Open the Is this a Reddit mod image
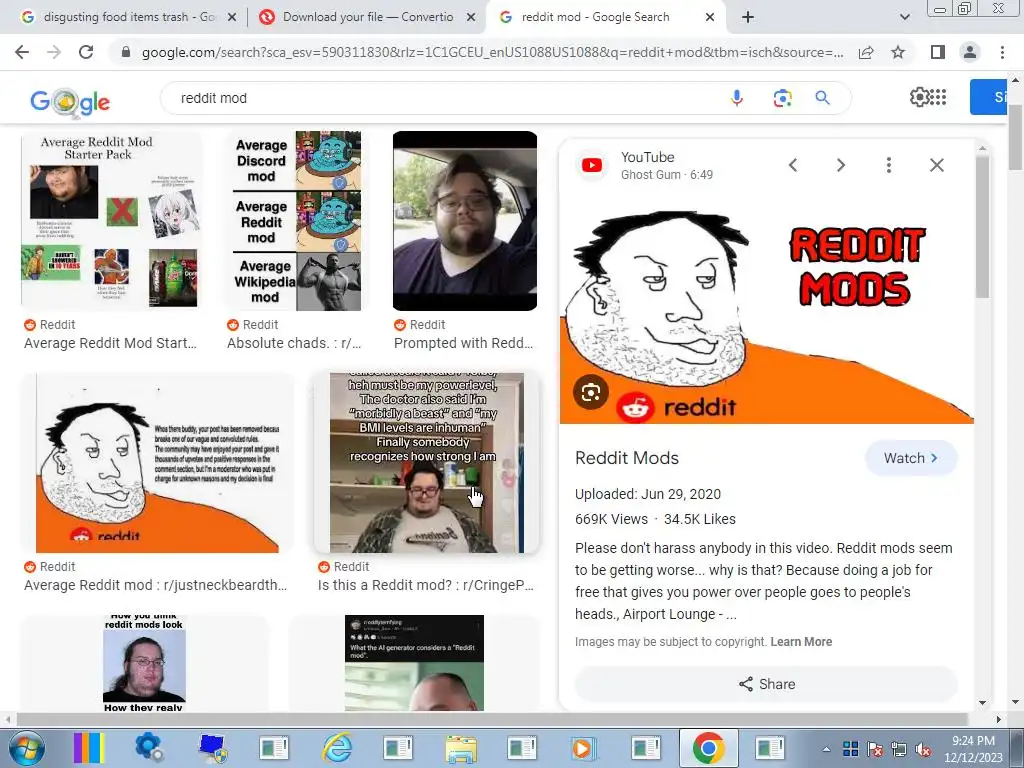 pyautogui.click(x=426, y=462)
